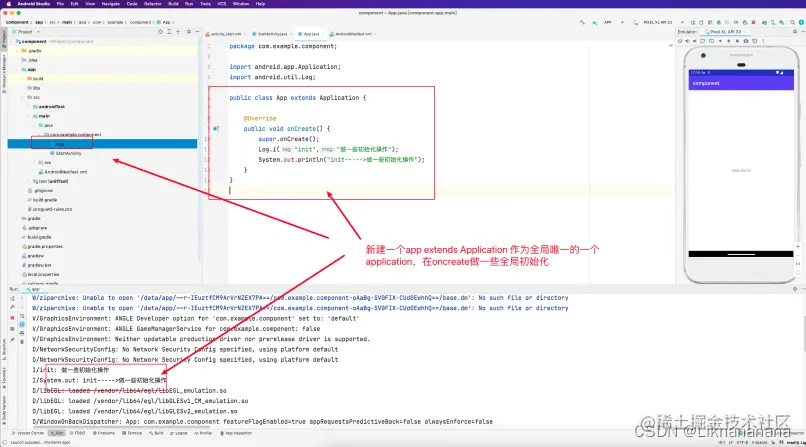Image resolution: width=806 pixels, height=447 pixels.
Task: Click the emulator screenshot camera icon
Action: pyautogui.click(x=746, y=41)
